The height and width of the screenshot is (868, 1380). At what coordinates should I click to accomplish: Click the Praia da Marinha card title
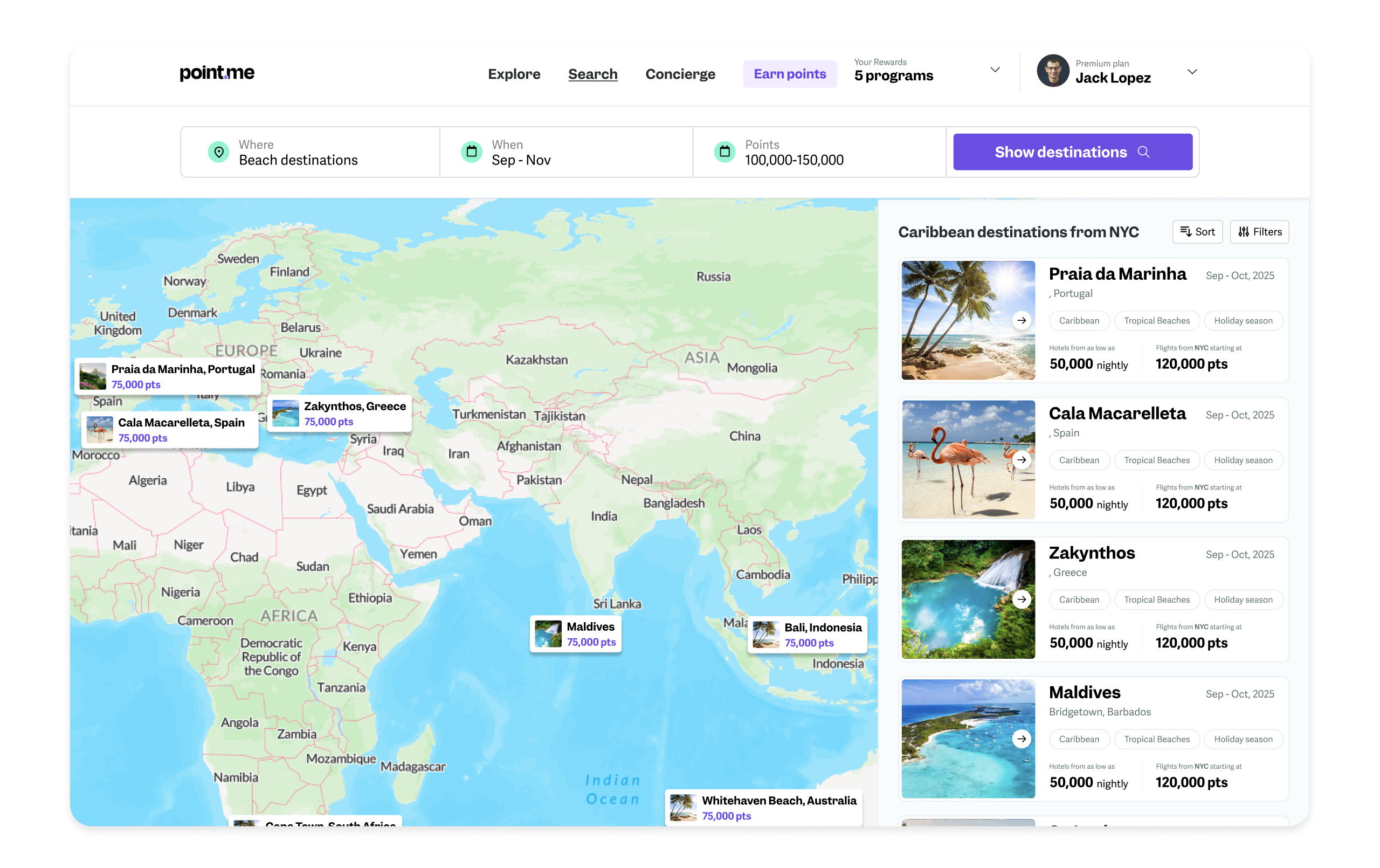pos(1117,274)
